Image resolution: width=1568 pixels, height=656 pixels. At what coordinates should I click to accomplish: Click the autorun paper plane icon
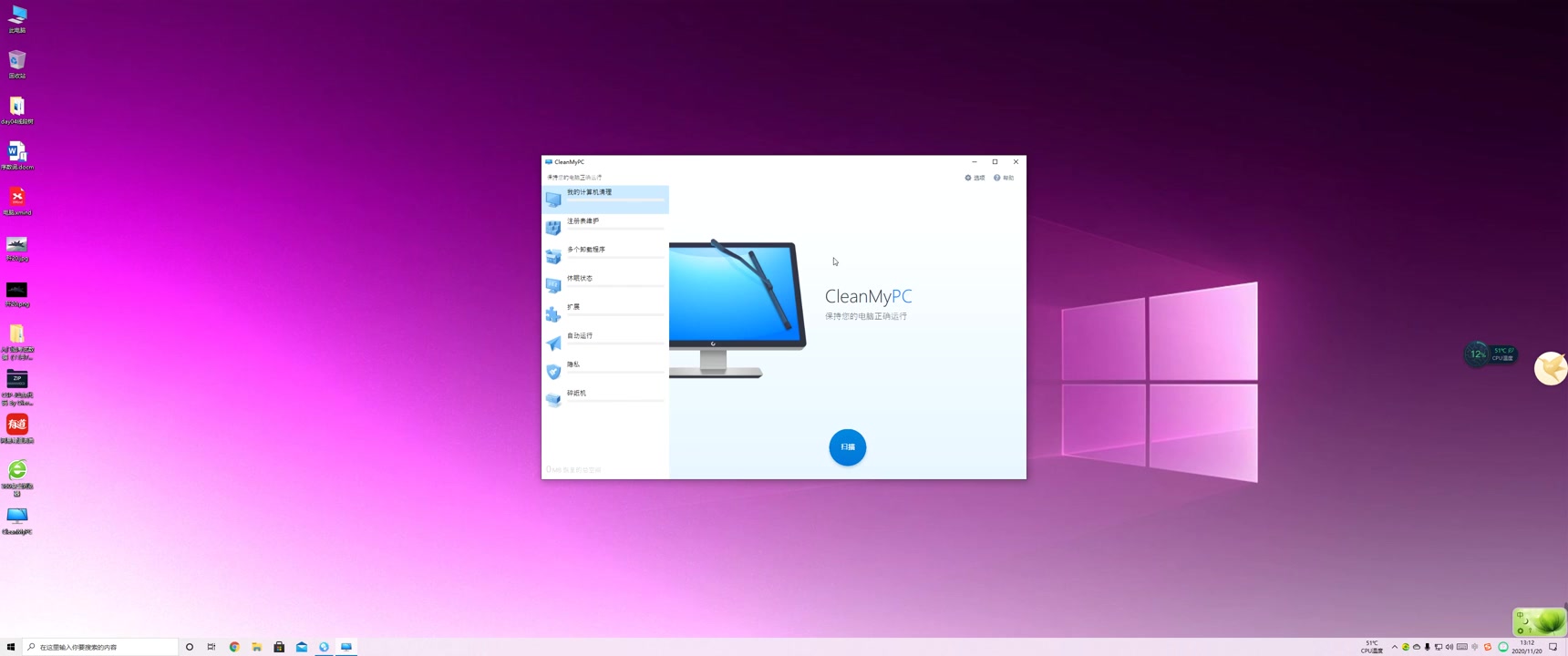click(x=553, y=343)
